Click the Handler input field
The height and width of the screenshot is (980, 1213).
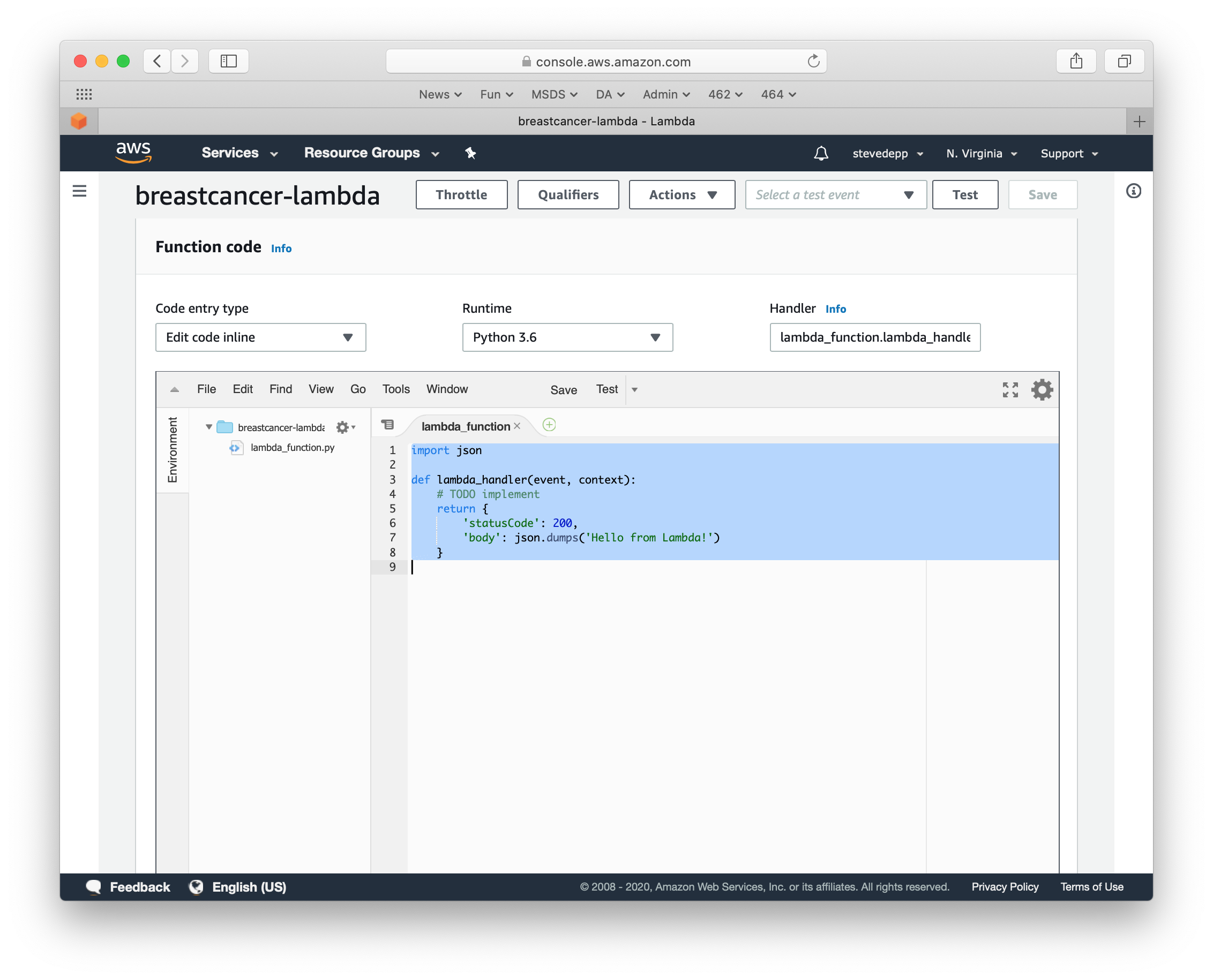point(875,337)
